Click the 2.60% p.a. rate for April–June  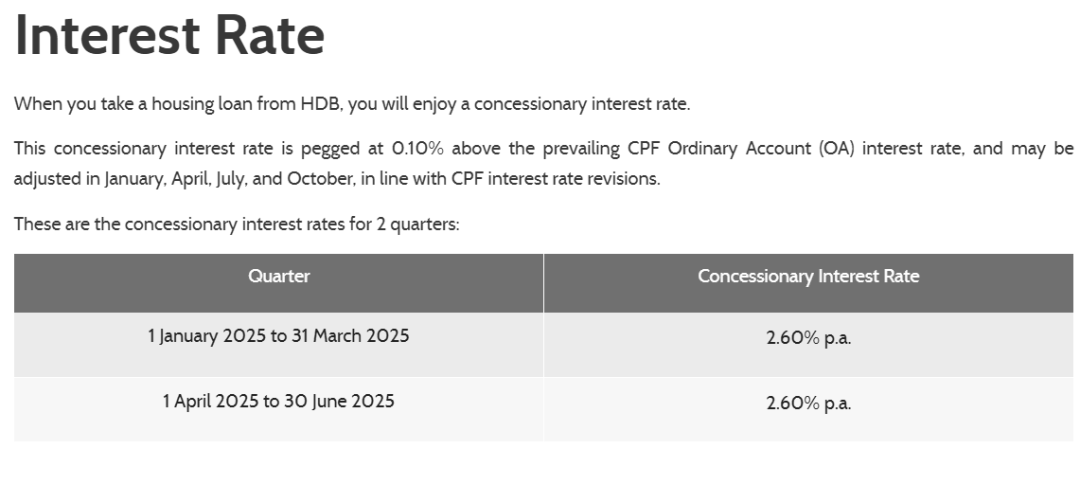pos(808,404)
